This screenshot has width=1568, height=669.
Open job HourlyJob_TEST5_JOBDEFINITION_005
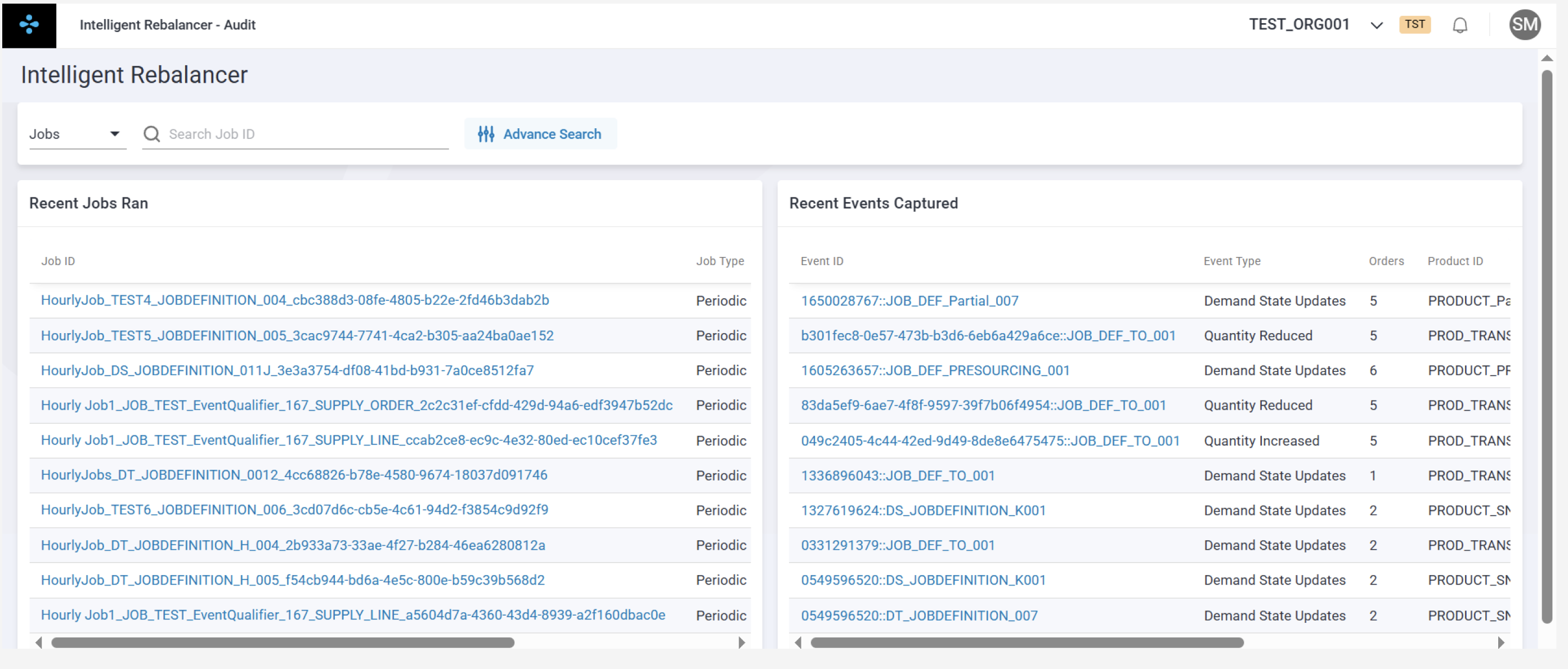coord(297,335)
